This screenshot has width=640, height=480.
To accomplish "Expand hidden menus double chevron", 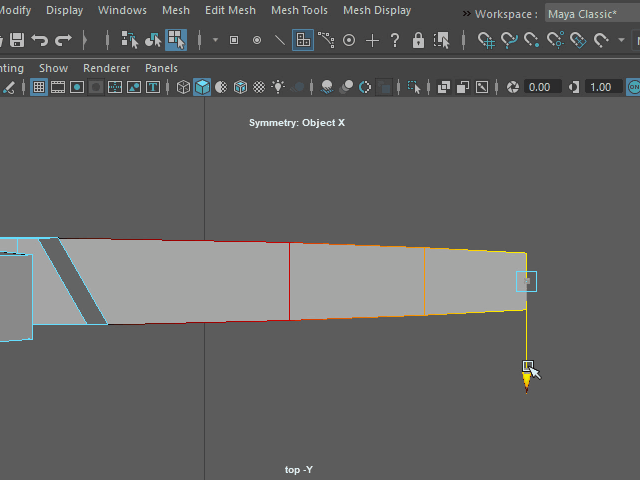I will pyautogui.click(x=467, y=14).
